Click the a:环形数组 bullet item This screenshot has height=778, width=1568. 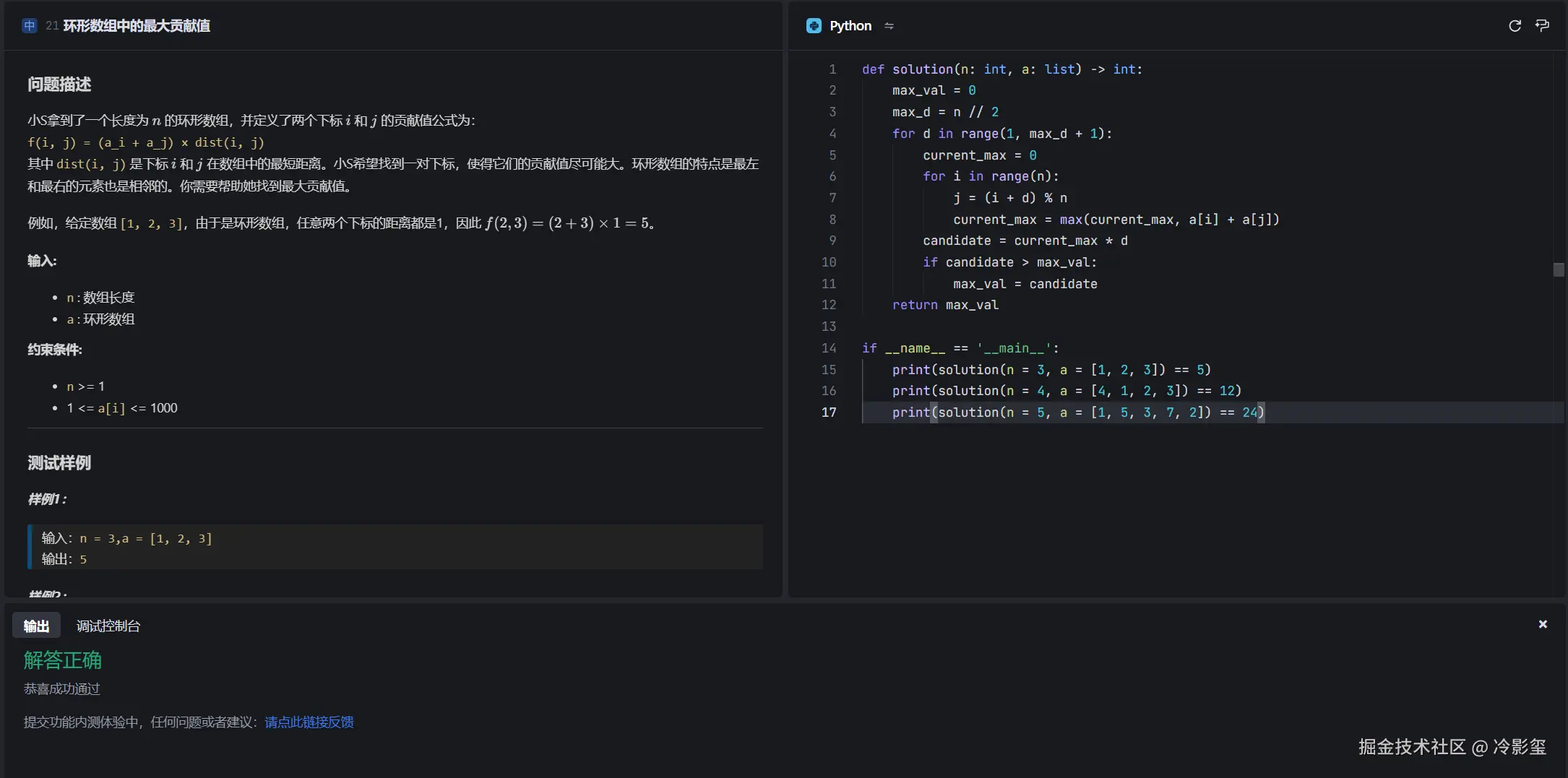100,319
